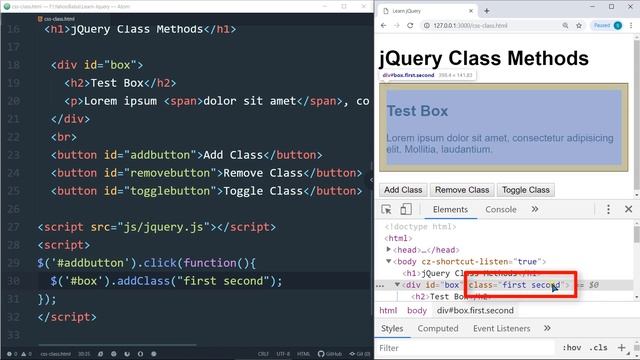This screenshot has height=360, width=640.
Task: Open a new browser tab
Action: [487, 11]
